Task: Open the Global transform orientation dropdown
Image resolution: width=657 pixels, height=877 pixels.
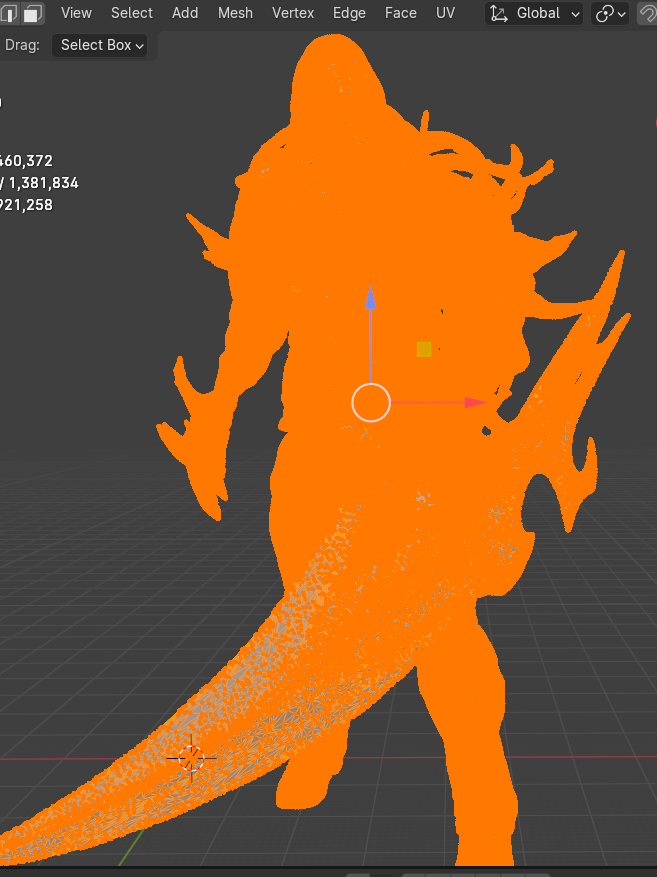Action: 534,13
